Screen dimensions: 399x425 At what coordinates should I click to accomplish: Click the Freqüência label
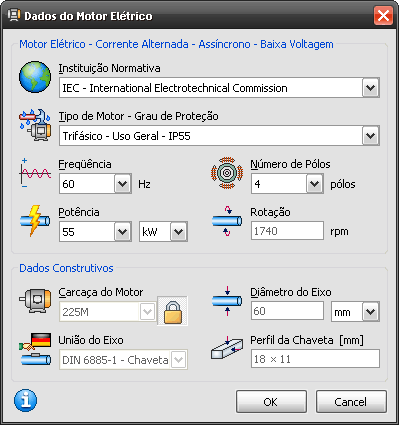[x=85, y=164]
